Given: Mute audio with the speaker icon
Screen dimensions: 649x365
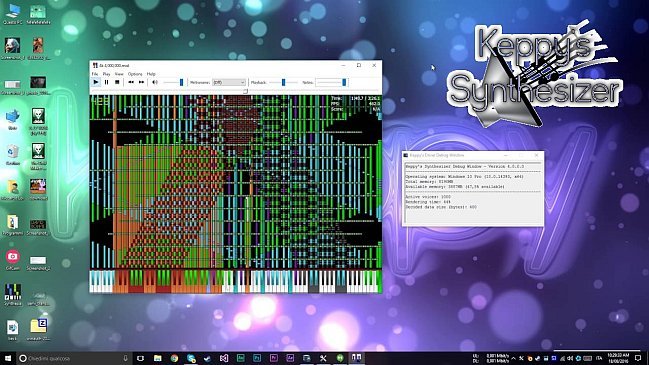Looking at the screenshot, I should coord(155,82).
